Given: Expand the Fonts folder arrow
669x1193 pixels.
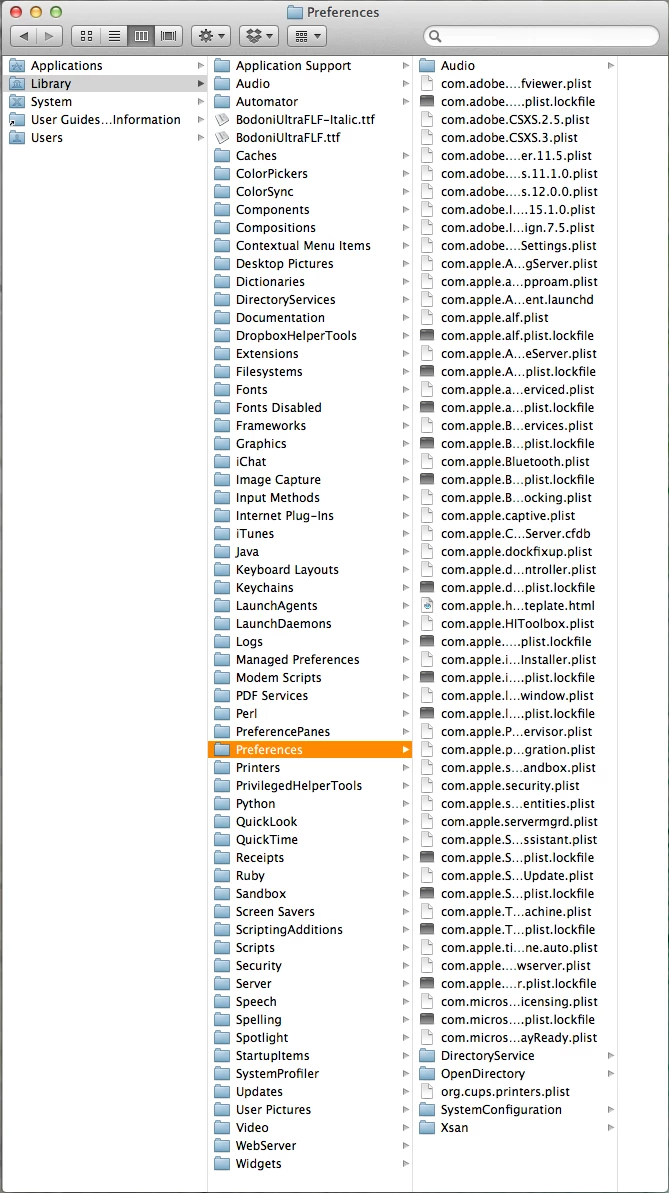Looking at the screenshot, I should [406, 390].
